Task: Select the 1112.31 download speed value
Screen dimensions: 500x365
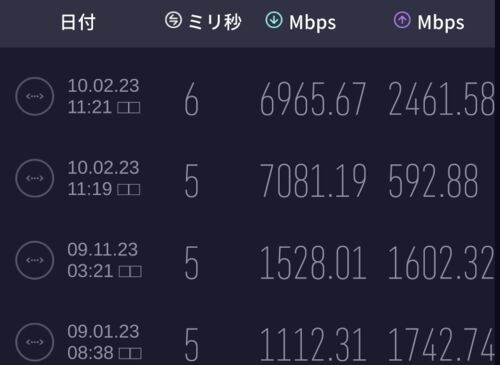Action: pos(311,345)
